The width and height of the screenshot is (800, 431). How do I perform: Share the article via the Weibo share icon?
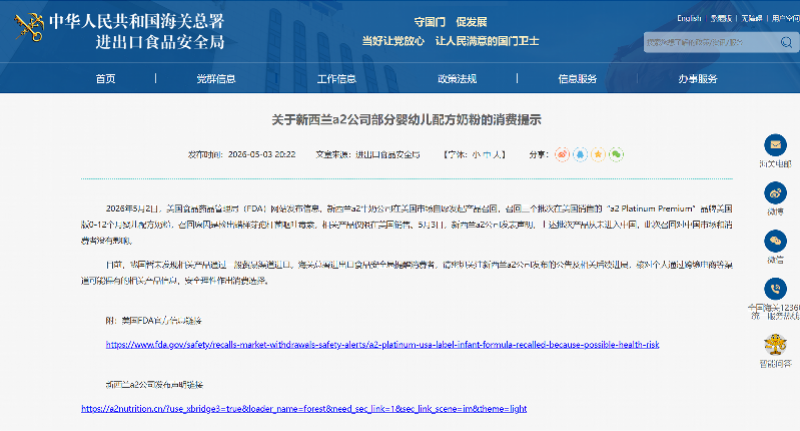562,154
